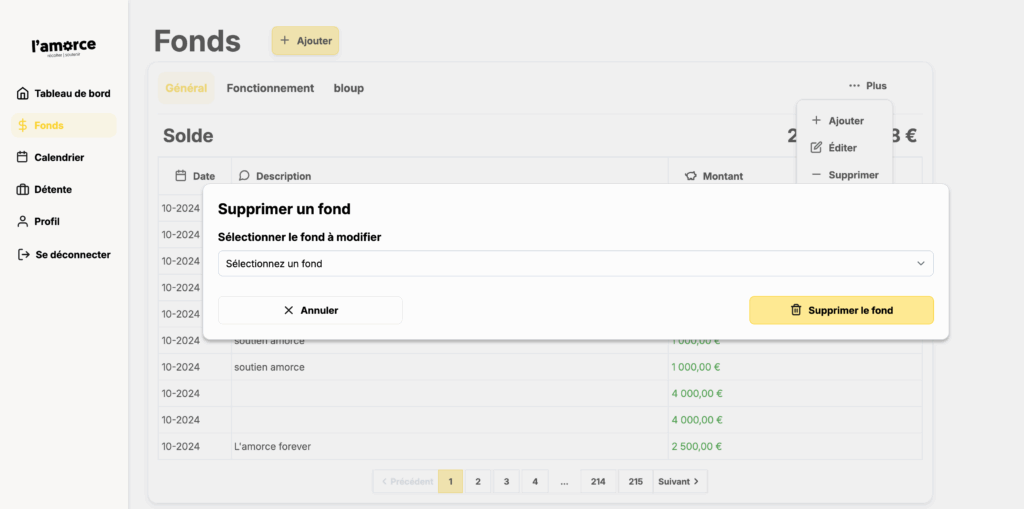Select page 2 in pagination
1024x509 pixels.
pos(478,481)
